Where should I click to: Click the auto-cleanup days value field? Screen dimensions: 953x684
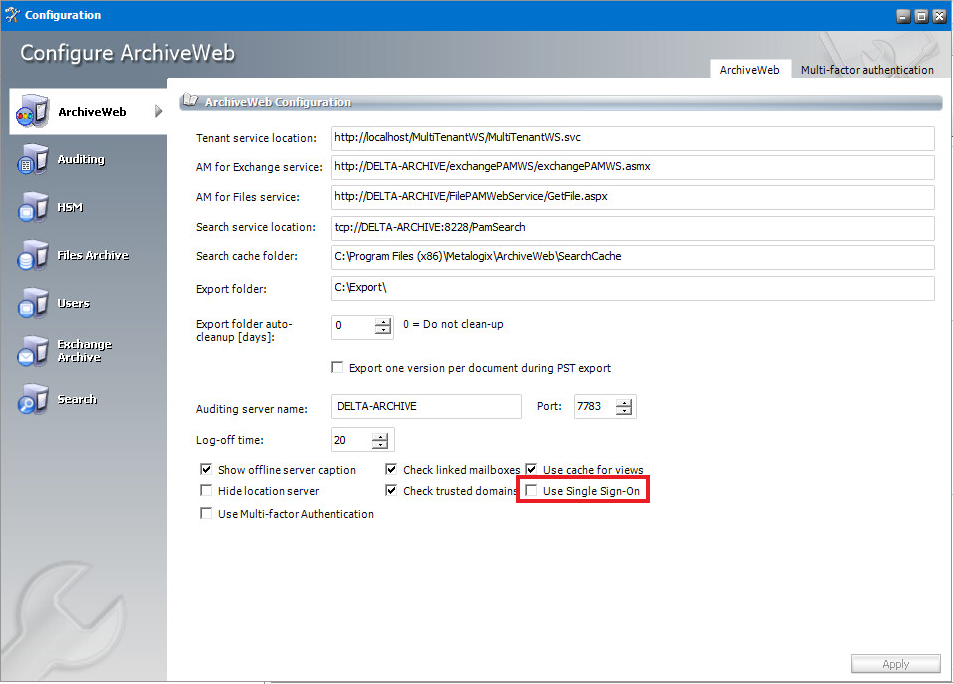click(353, 326)
